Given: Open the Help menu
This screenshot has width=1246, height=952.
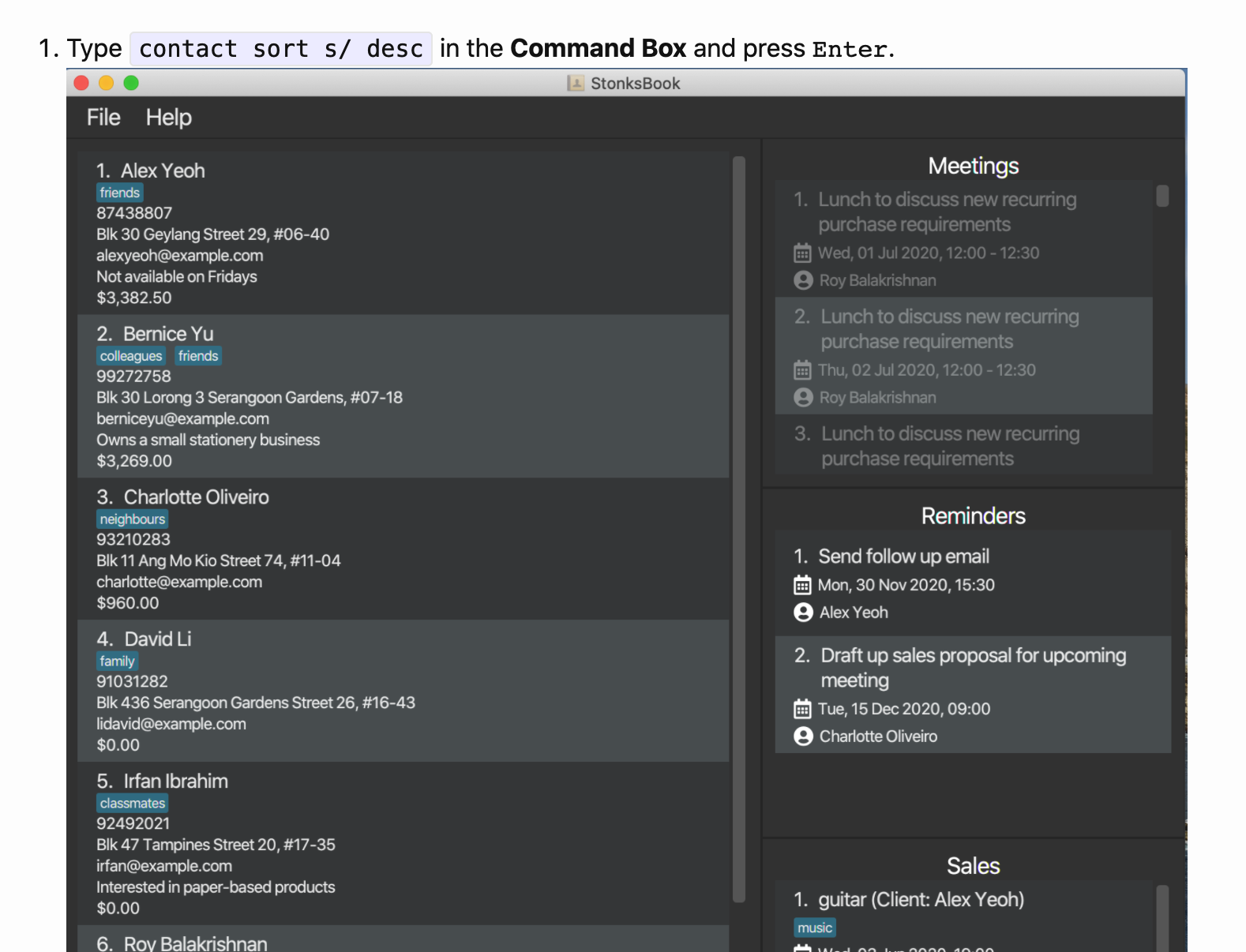Looking at the screenshot, I should point(168,118).
